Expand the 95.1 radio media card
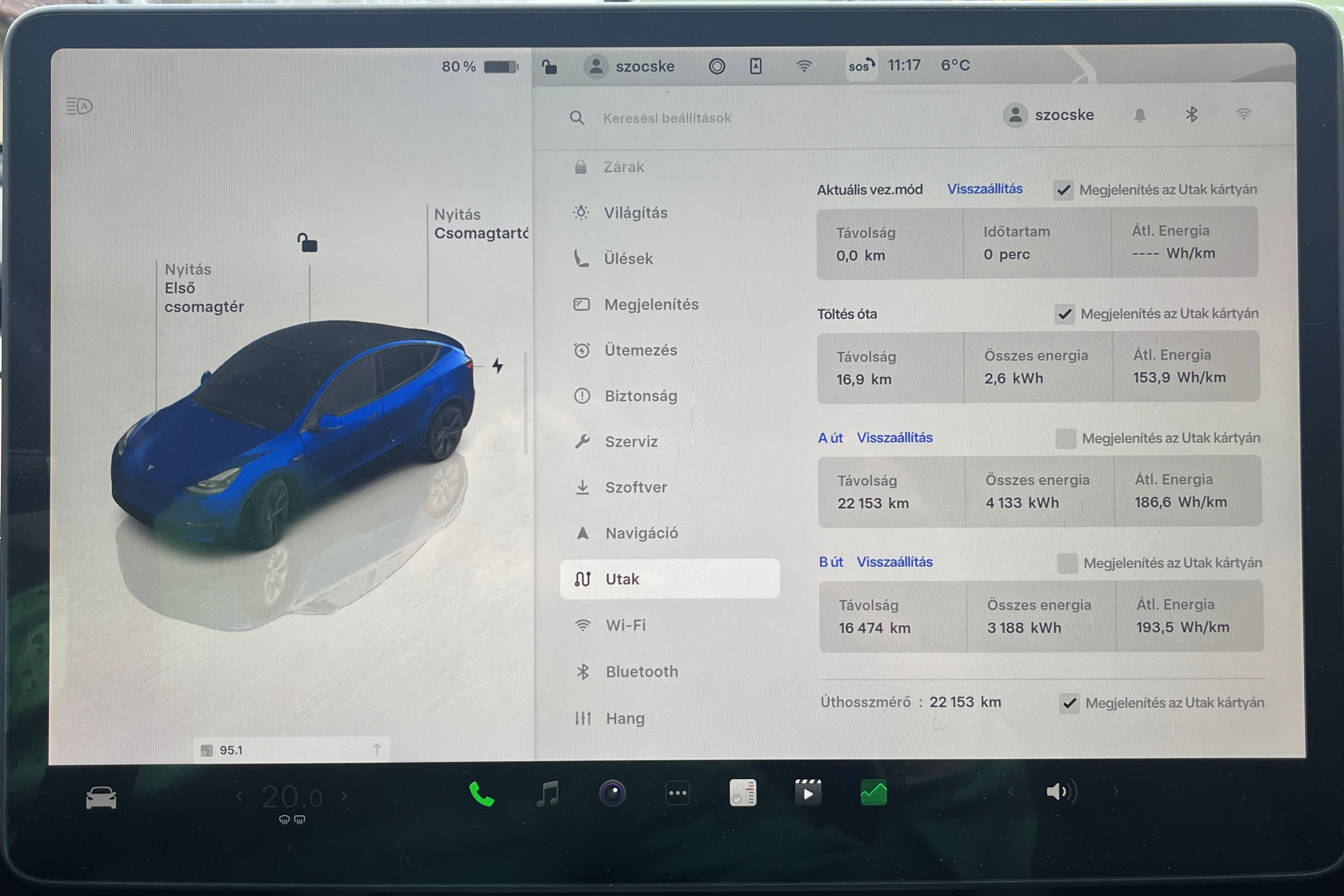 (x=376, y=749)
